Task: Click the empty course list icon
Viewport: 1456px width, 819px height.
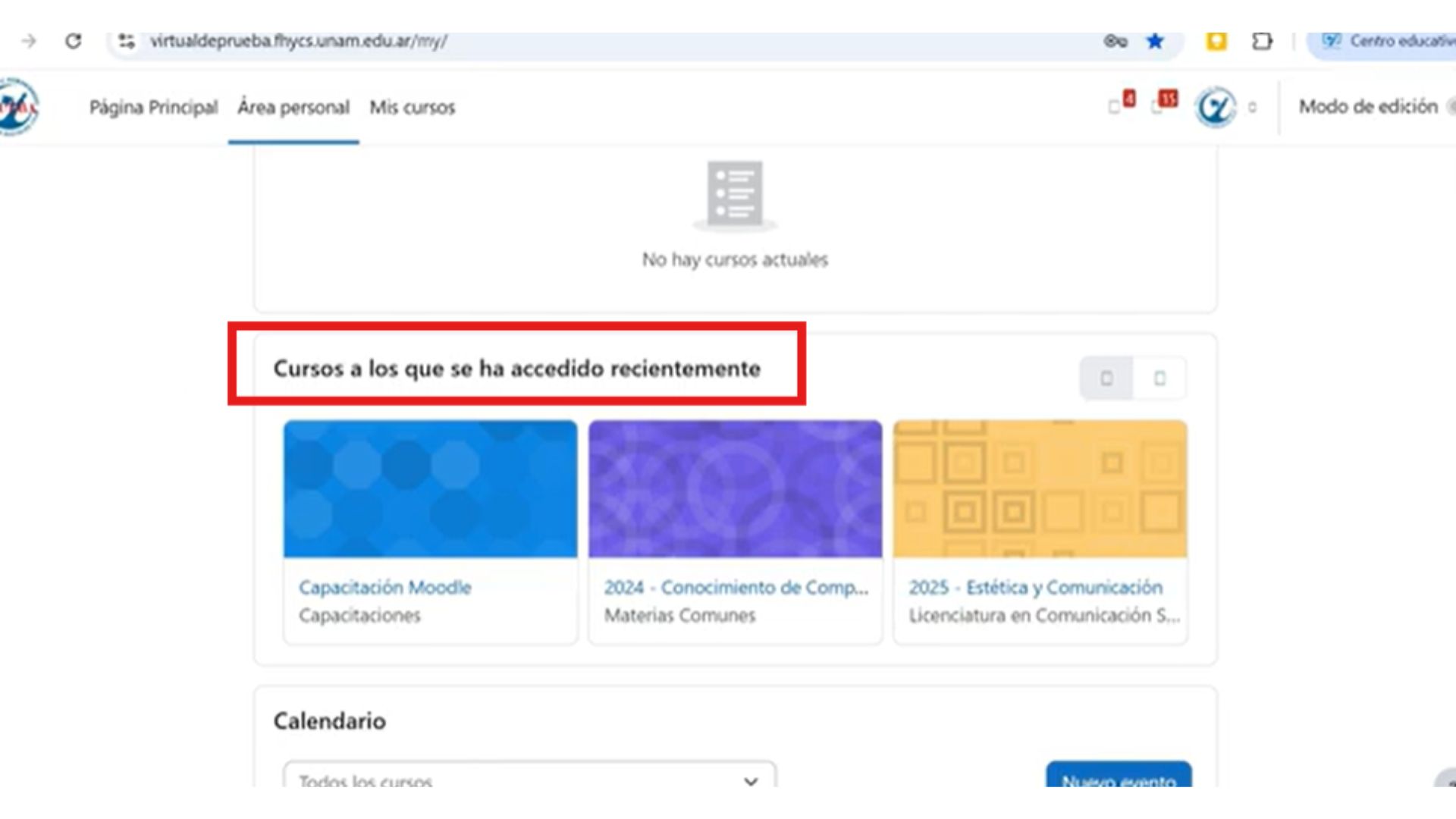Action: coord(735,196)
